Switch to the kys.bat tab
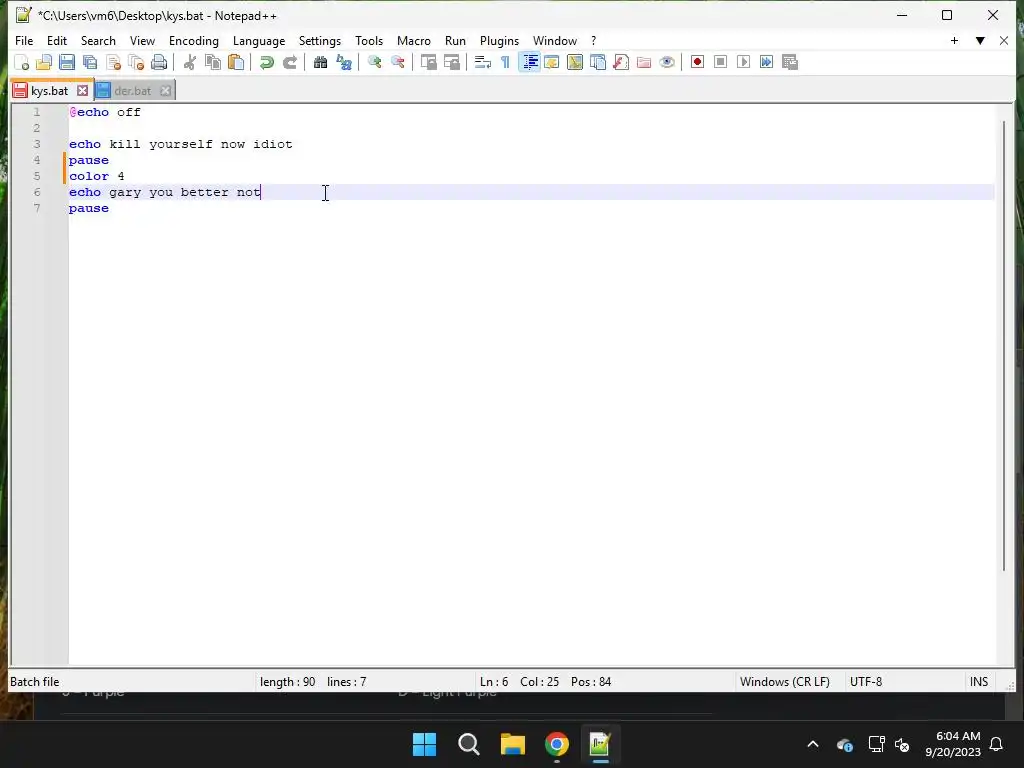Viewport: 1024px width, 768px height. point(50,91)
